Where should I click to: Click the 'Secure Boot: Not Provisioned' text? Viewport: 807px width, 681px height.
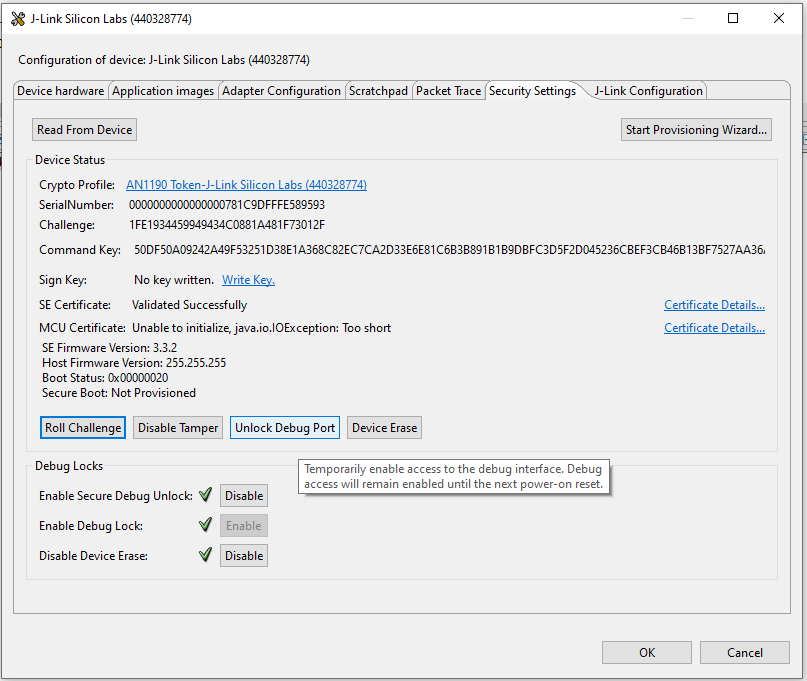[119, 393]
